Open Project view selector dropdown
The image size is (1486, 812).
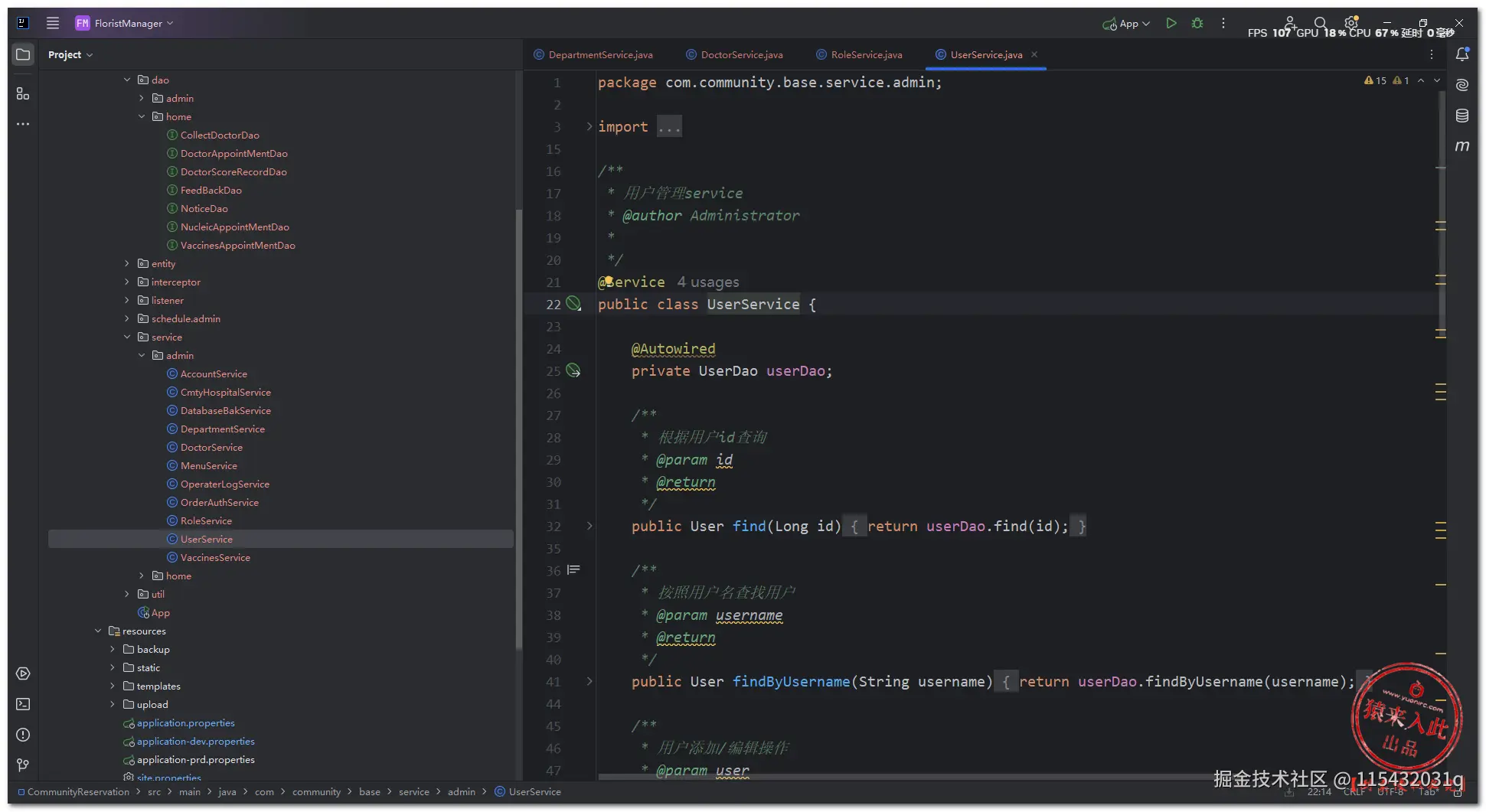(x=70, y=54)
